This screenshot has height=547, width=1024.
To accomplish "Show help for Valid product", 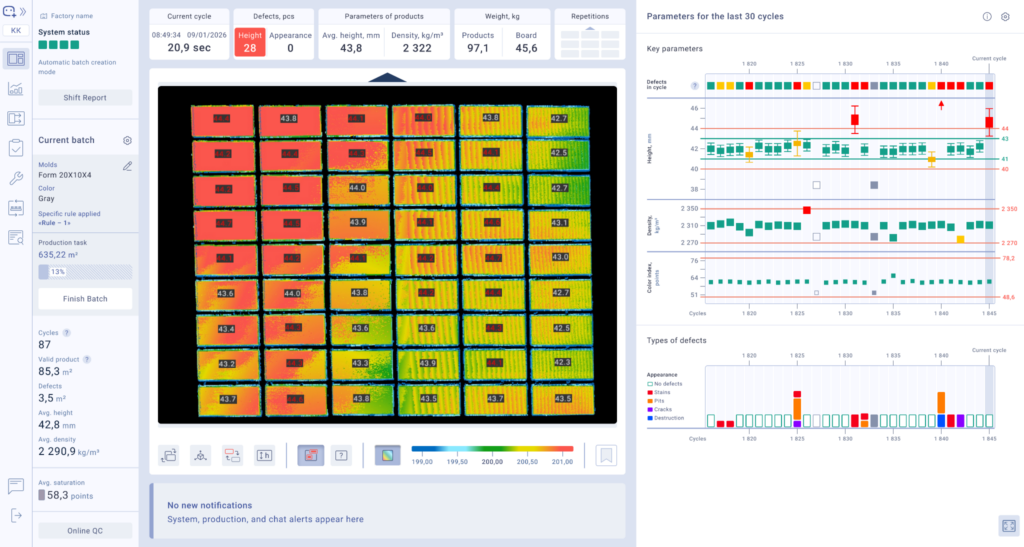I will click(x=87, y=360).
